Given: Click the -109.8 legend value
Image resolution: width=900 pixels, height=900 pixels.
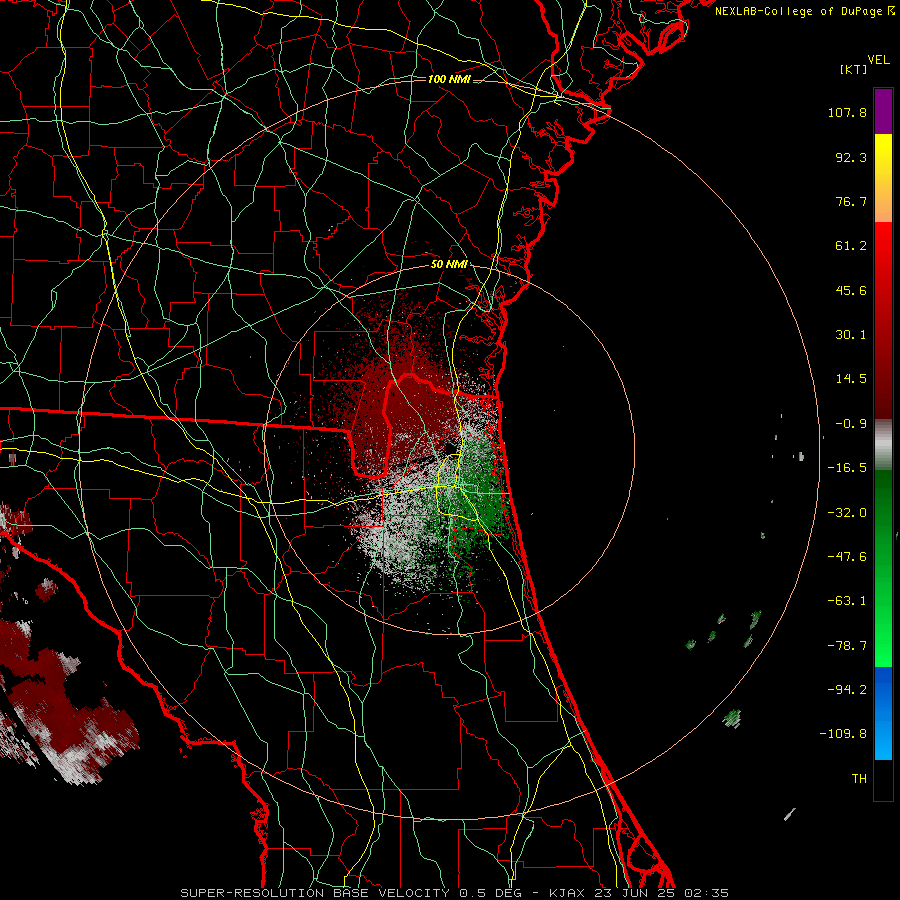Looking at the screenshot, I should click(x=843, y=734).
